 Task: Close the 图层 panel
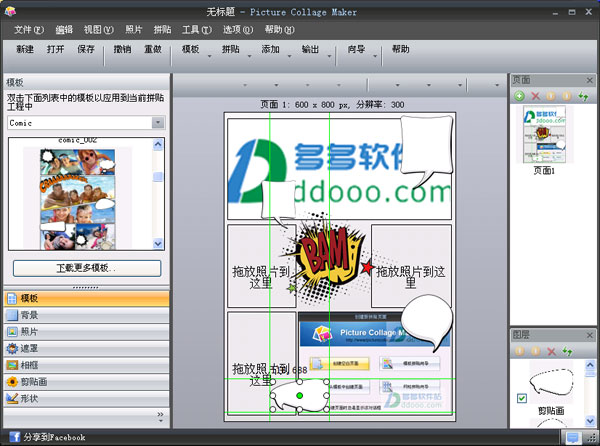point(589,335)
